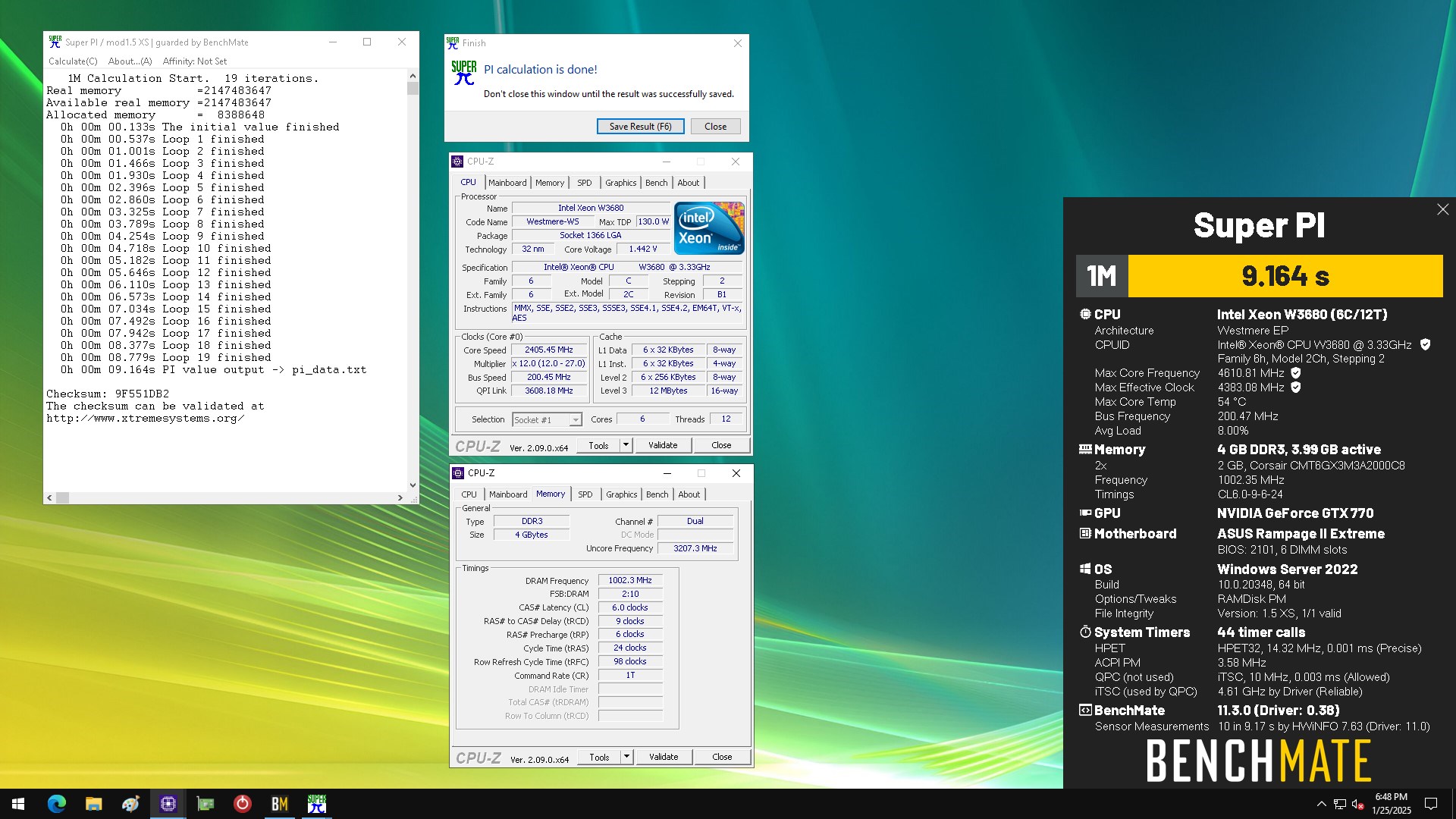Open Affinity: Not Set menu

[x=194, y=61]
